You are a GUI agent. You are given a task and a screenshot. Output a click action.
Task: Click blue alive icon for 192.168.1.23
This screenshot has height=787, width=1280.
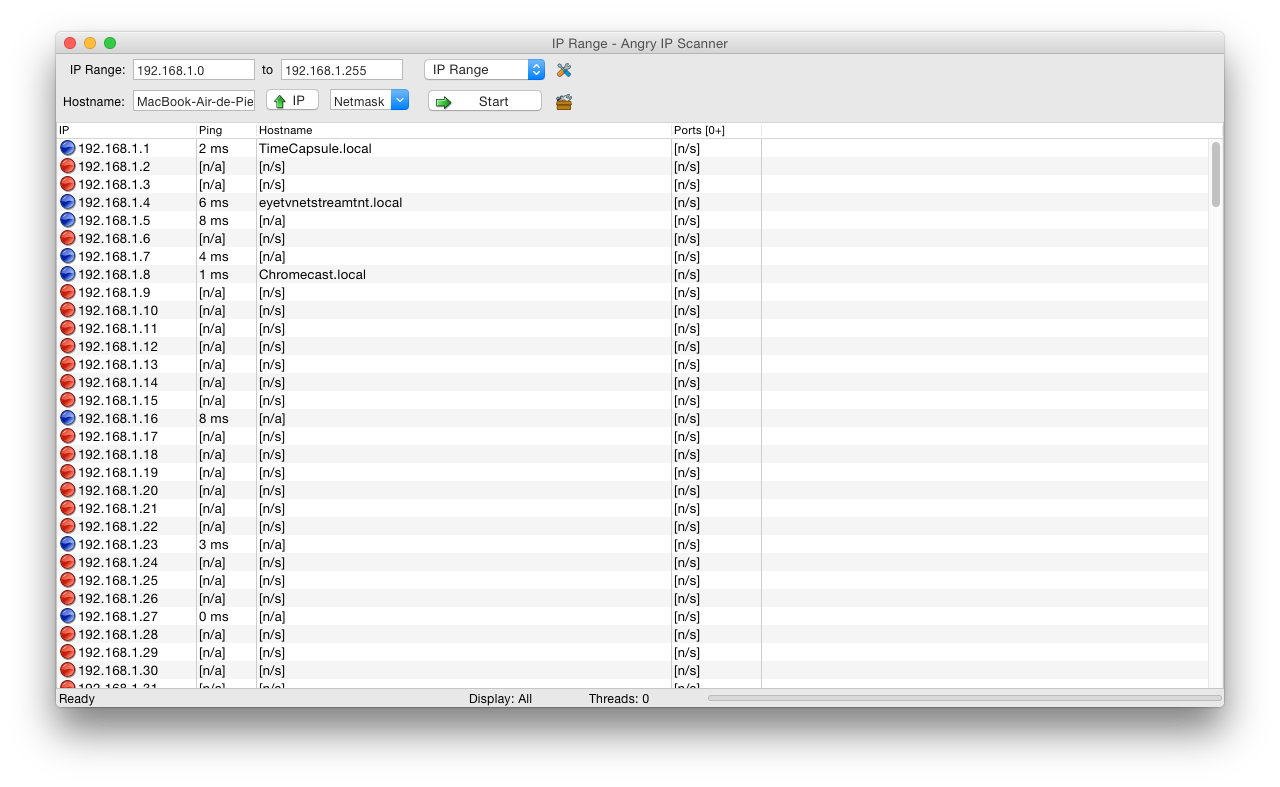click(68, 544)
